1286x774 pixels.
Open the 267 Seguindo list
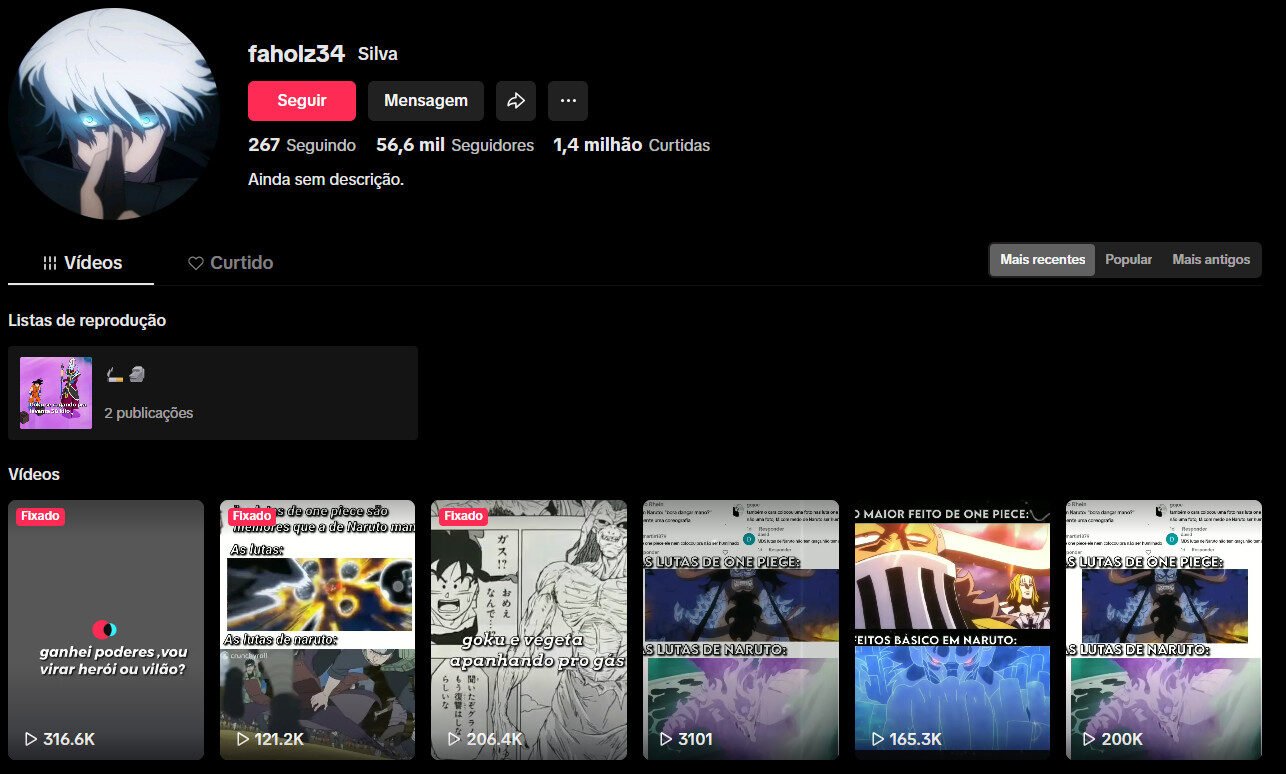pos(302,145)
